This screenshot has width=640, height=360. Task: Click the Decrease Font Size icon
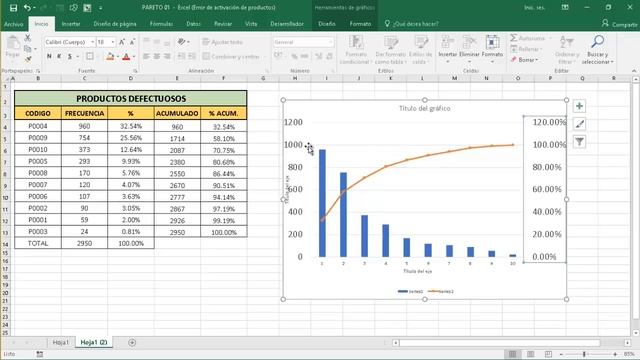[132, 42]
